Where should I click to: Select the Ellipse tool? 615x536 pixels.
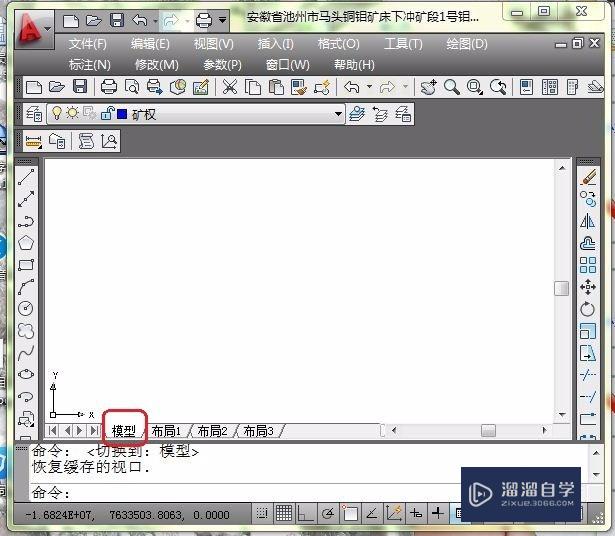click(26, 374)
